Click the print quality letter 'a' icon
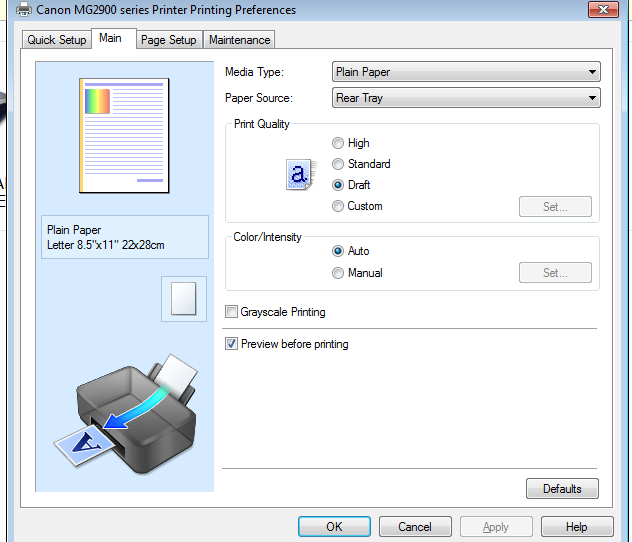 [301, 174]
